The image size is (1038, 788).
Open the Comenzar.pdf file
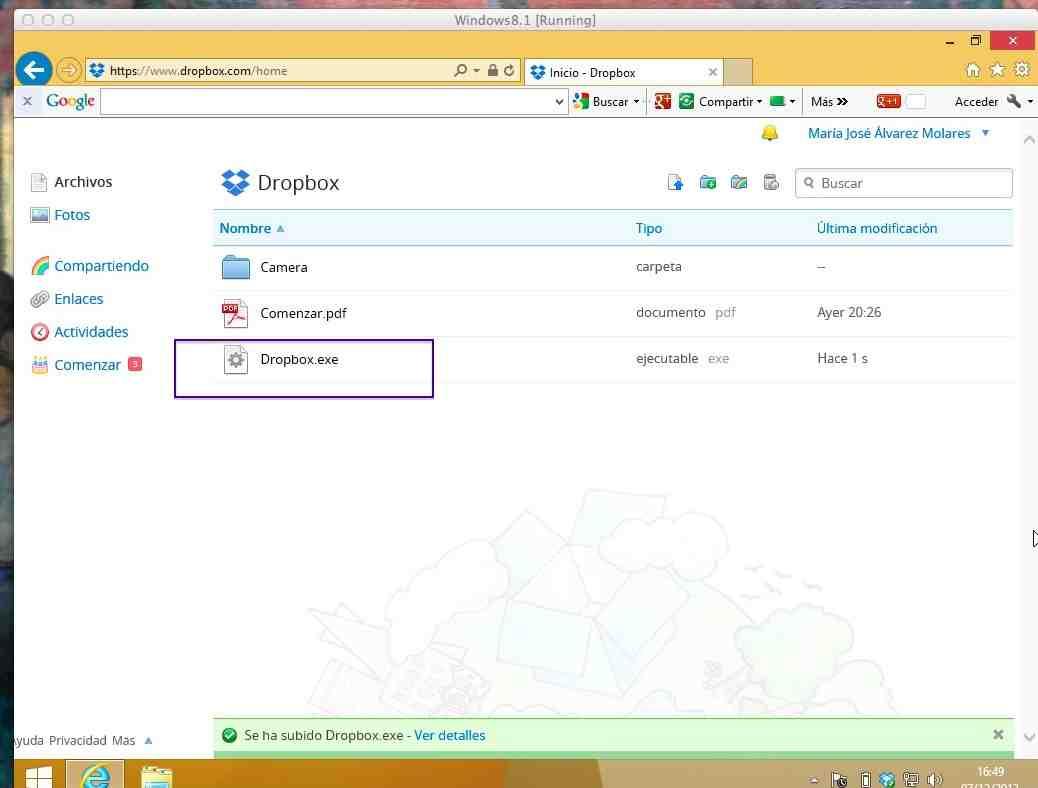tap(303, 313)
